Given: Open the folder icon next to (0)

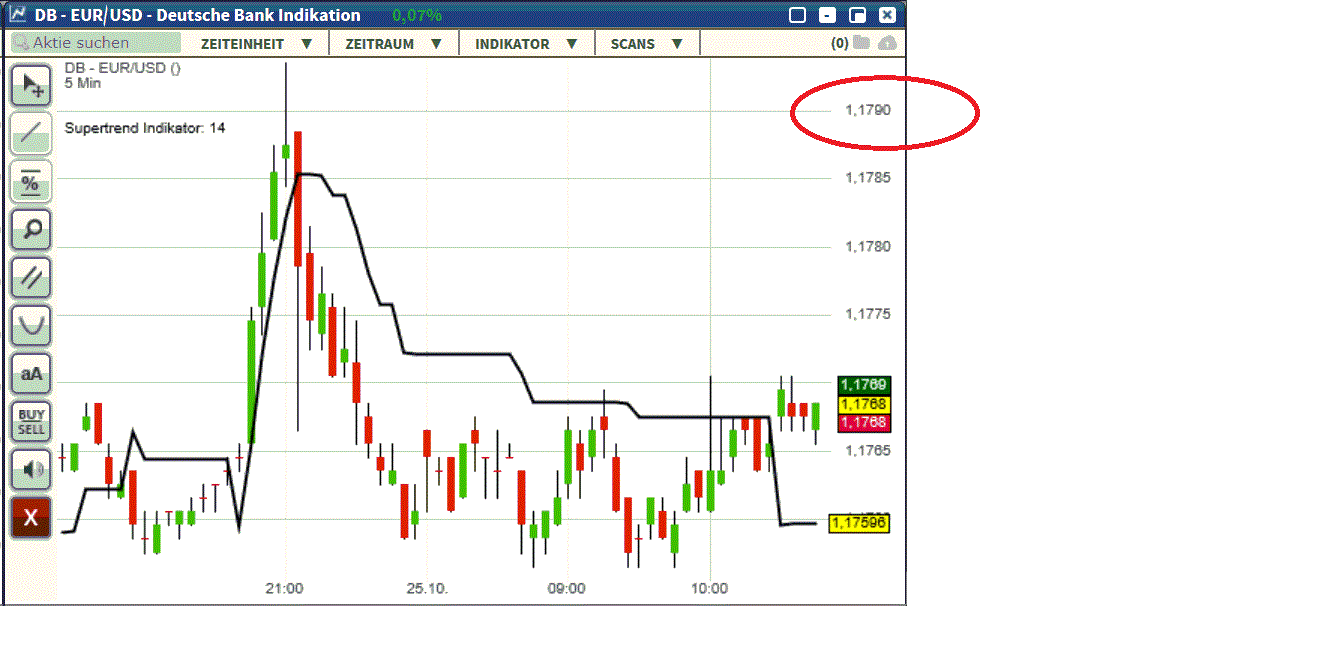Looking at the screenshot, I should pyautogui.click(x=861, y=43).
